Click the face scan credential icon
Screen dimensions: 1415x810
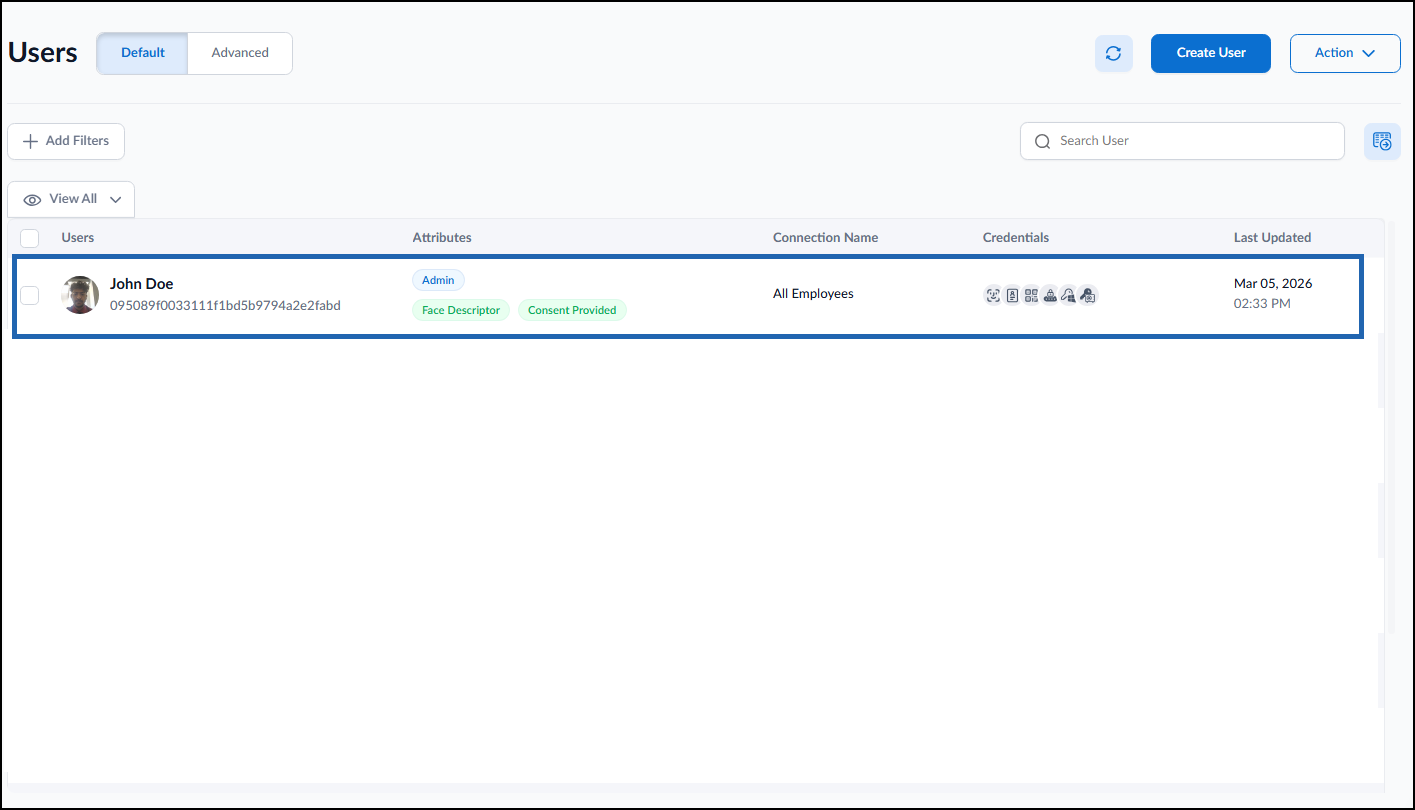click(x=993, y=295)
